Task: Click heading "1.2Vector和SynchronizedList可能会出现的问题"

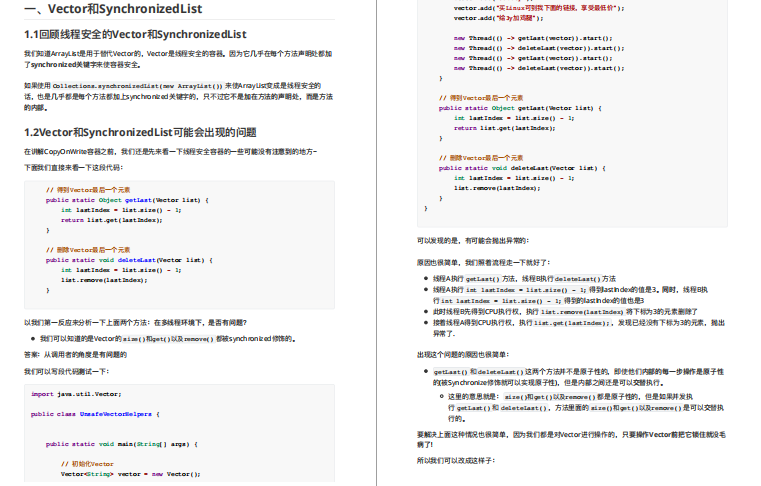Action: click(140, 133)
